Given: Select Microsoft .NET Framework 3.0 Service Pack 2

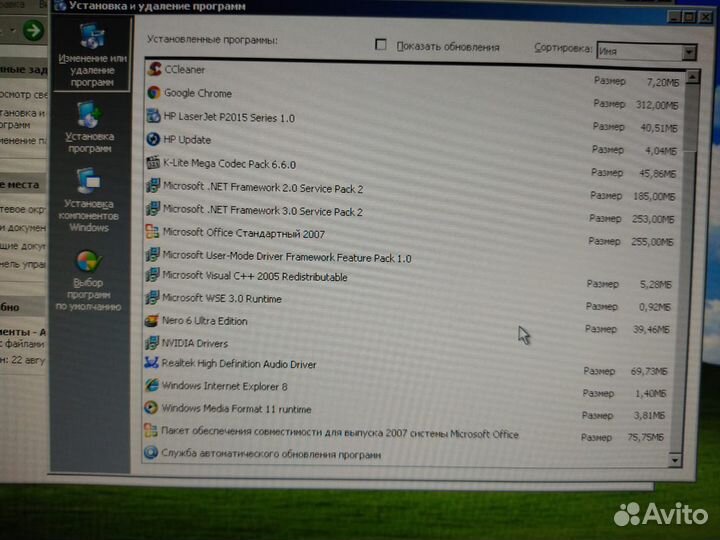Looking at the screenshot, I should tap(262, 211).
